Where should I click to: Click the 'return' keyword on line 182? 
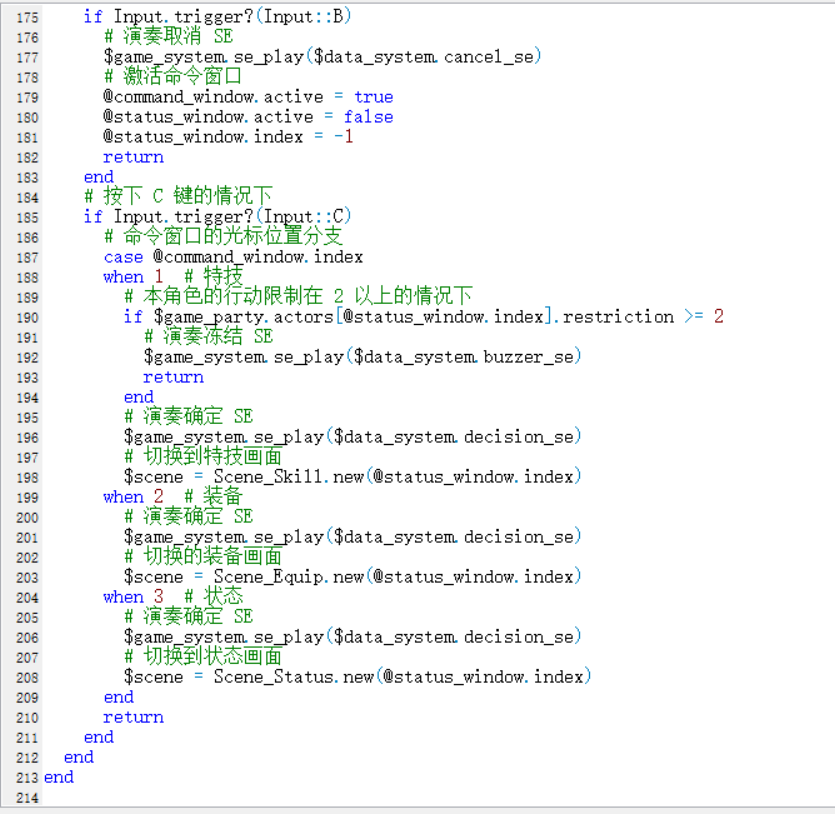coord(133,157)
